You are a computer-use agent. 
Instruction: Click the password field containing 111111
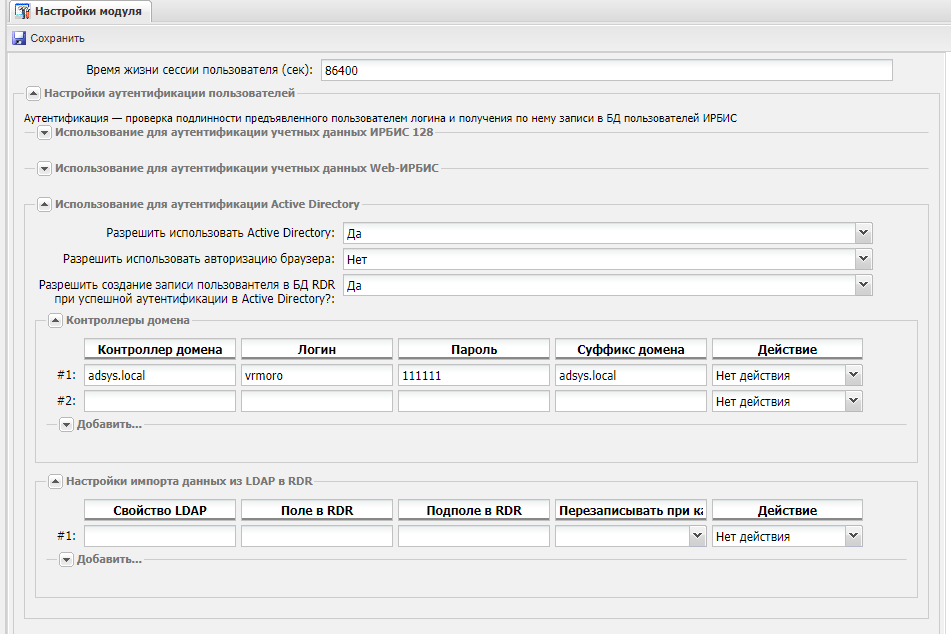coord(473,375)
